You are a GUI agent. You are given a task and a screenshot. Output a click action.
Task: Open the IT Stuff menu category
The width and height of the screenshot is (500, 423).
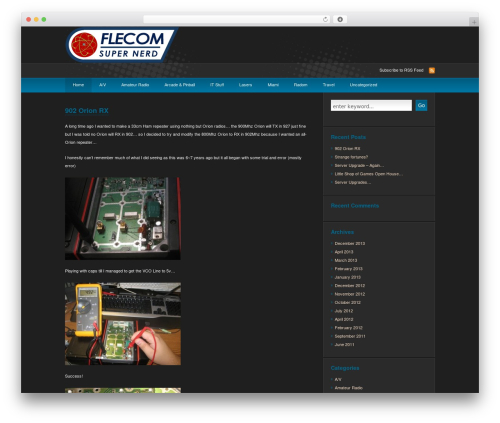(217, 85)
